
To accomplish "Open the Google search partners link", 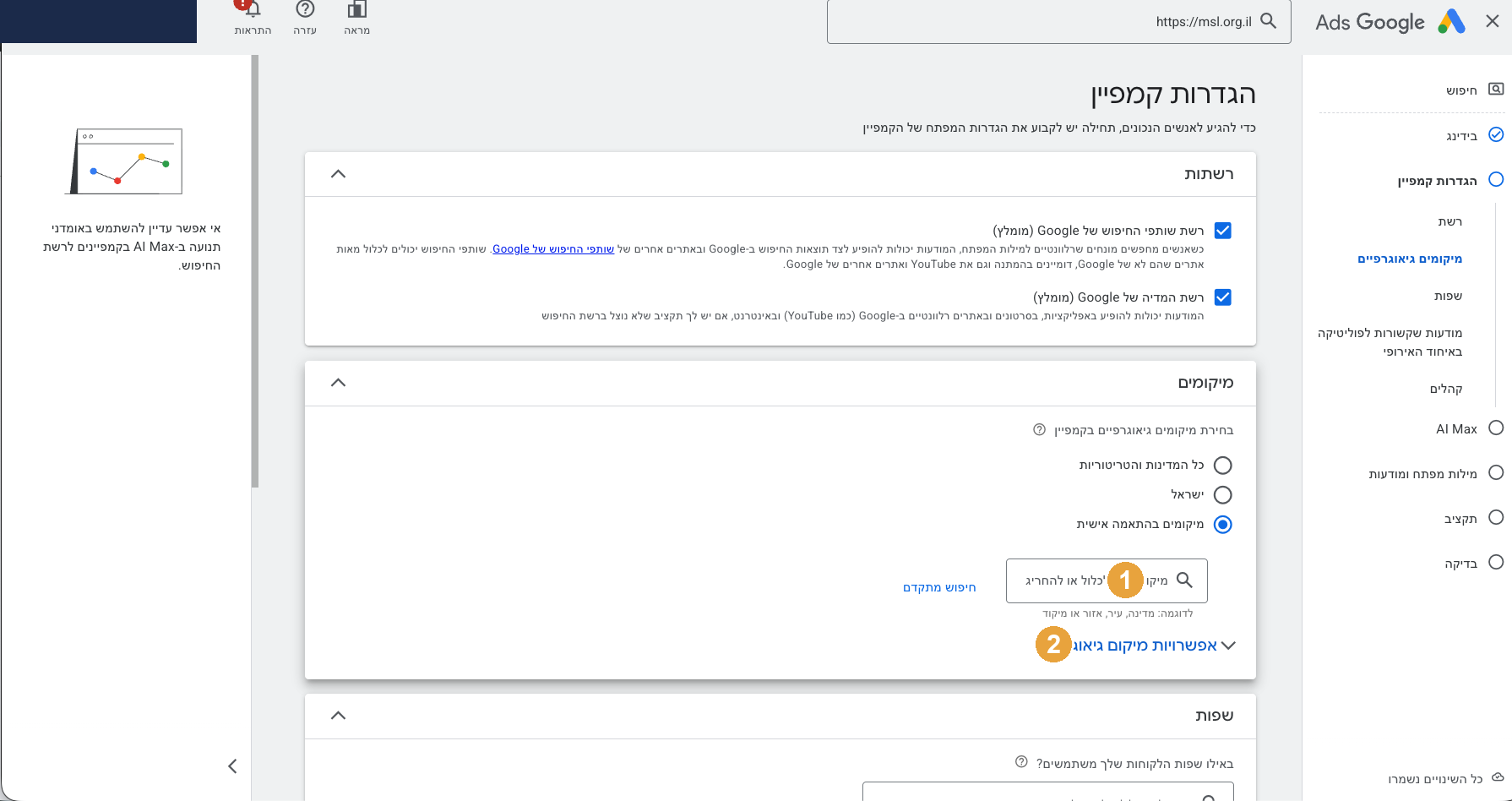I will tap(553, 248).
